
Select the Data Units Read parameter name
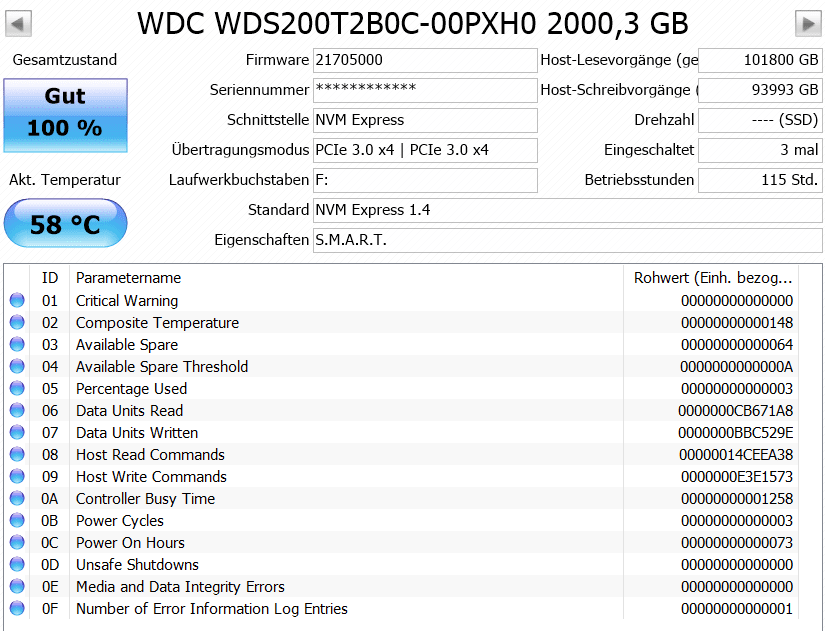click(129, 410)
